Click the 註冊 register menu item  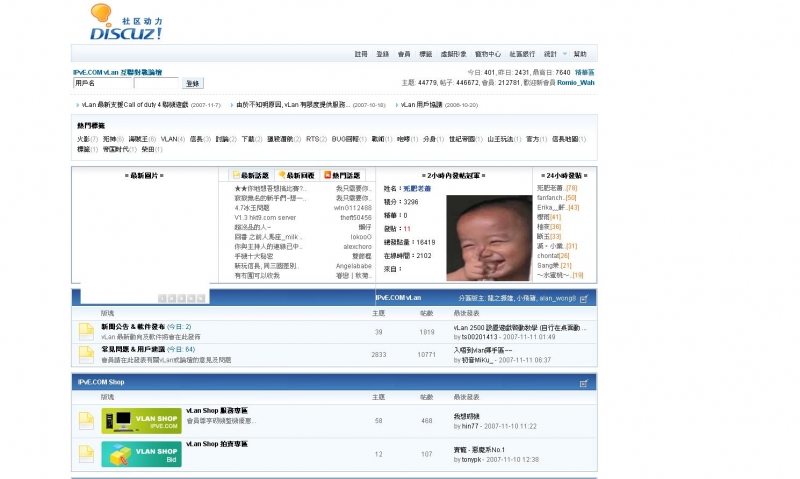[361, 53]
